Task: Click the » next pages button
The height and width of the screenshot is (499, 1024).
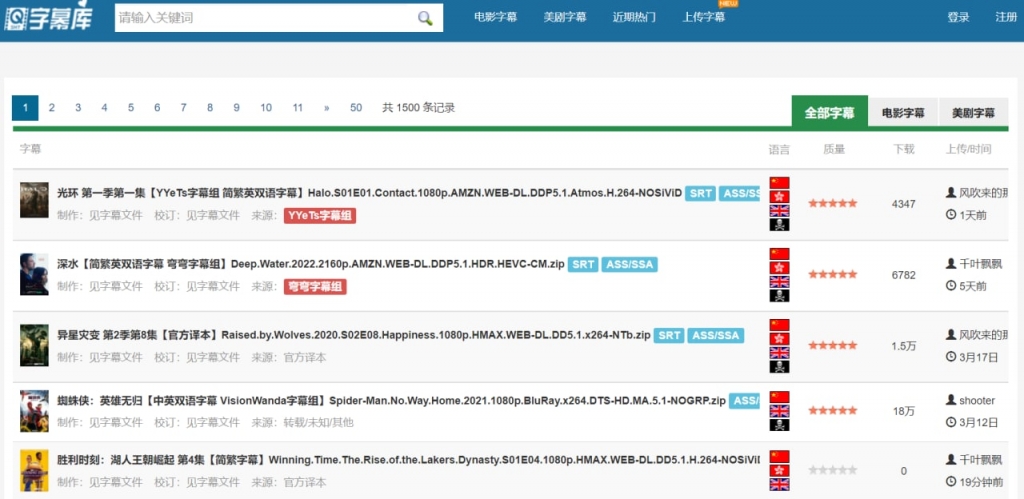Action: [327, 108]
